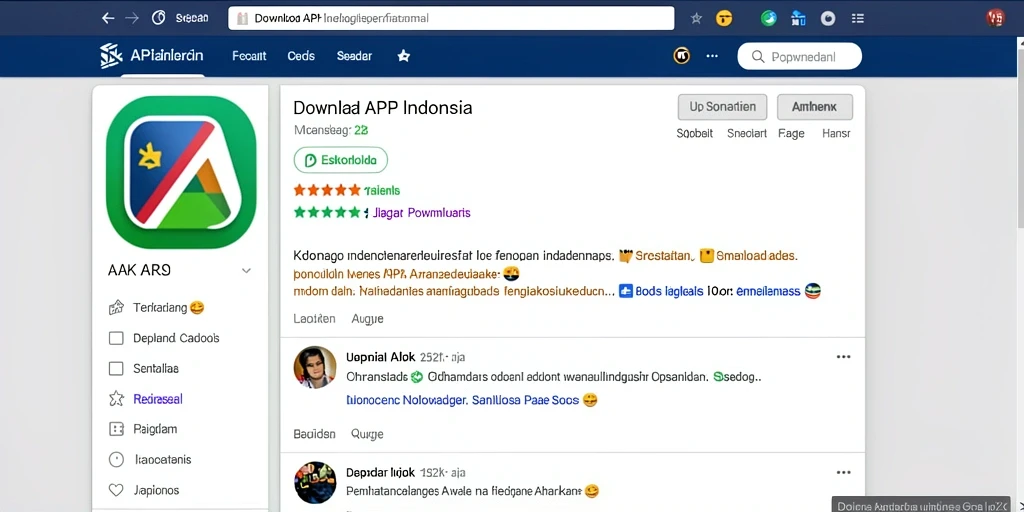This screenshot has height=512, width=1024.
Task: Open Depıdar lıjok's profile picture
Action: coord(315,483)
